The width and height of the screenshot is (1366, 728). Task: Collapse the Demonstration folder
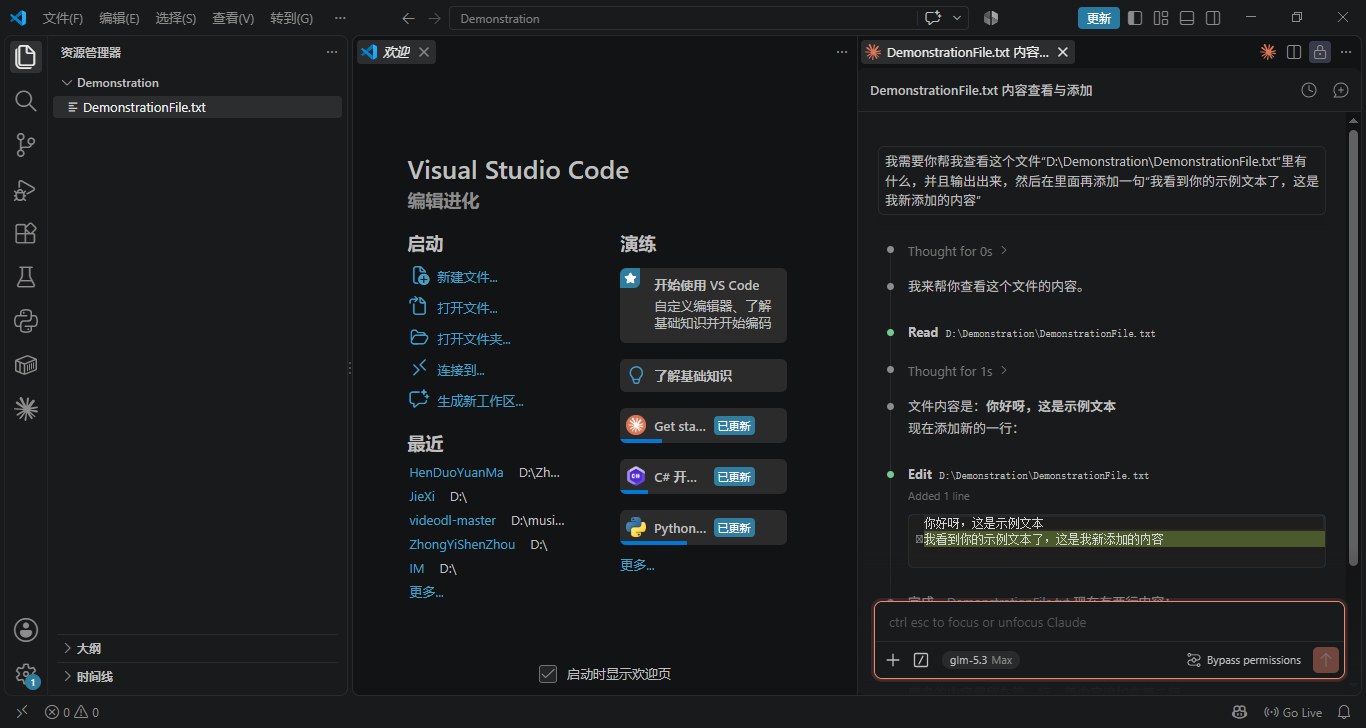pyautogui.click(x=110, y=83)
